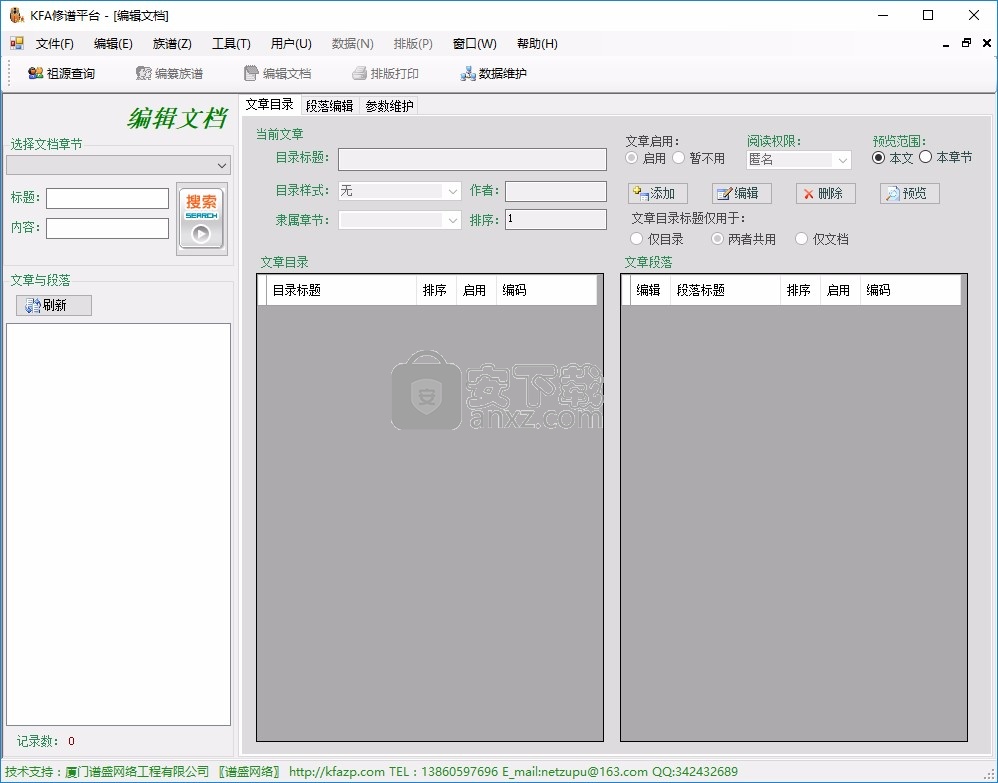Open the 编辑(E) menu
The height and width of the screenshot is (783, 998).
pyautogui.click(x=113, y=43)
